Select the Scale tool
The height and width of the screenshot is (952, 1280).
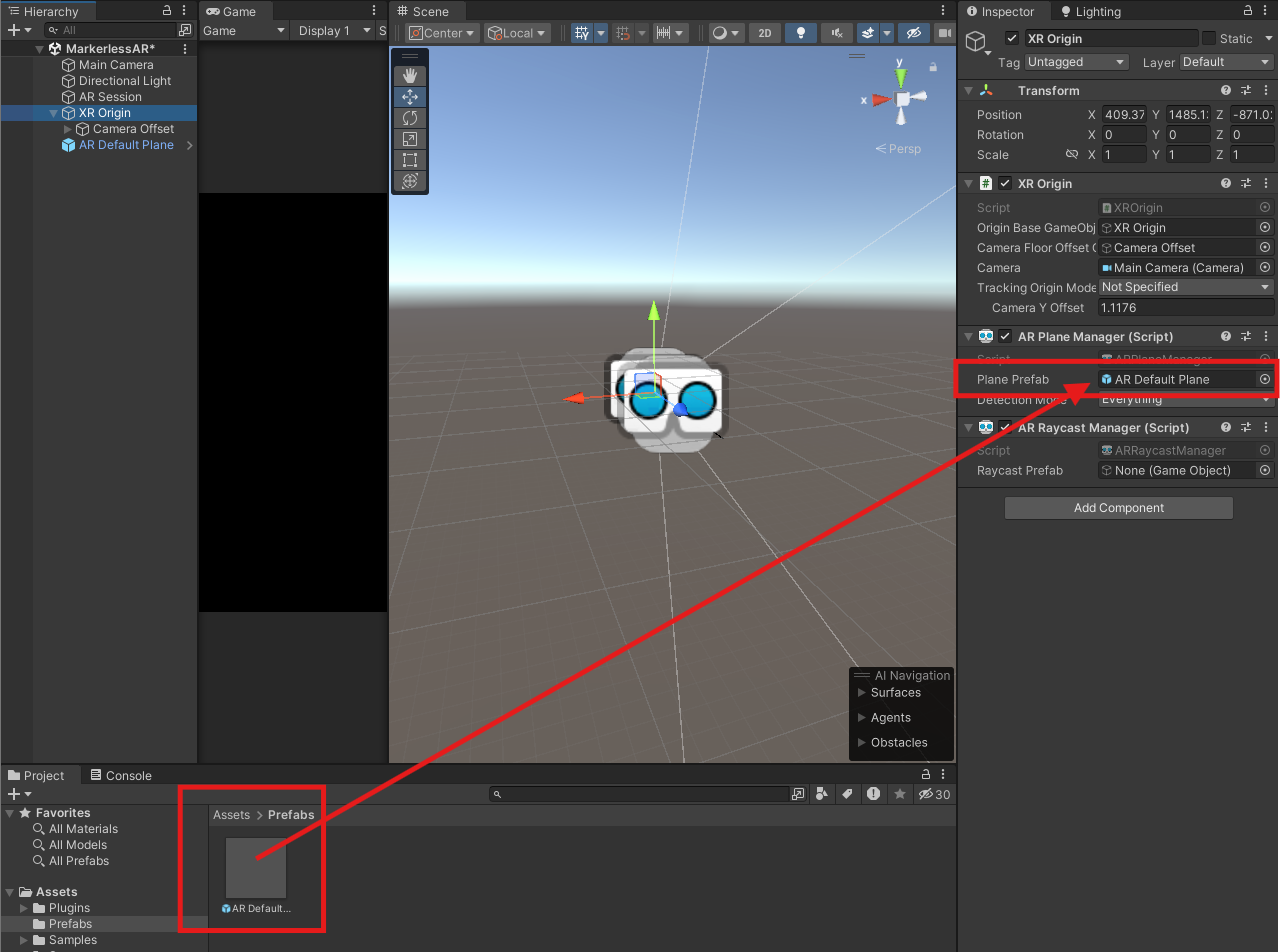409,139
